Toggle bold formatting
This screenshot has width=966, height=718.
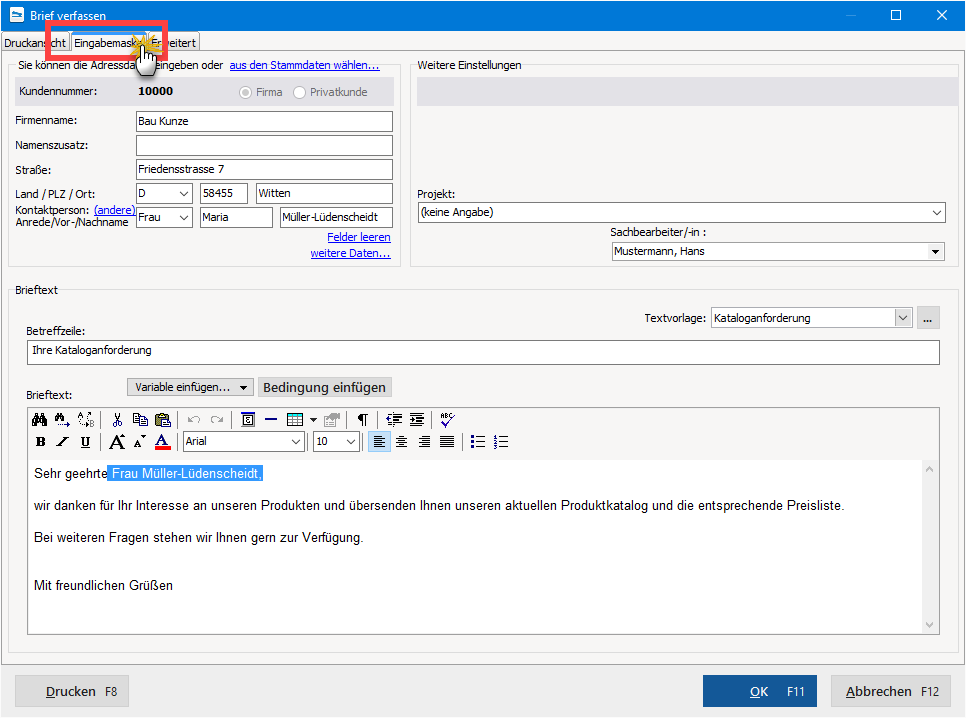(41, 442)
